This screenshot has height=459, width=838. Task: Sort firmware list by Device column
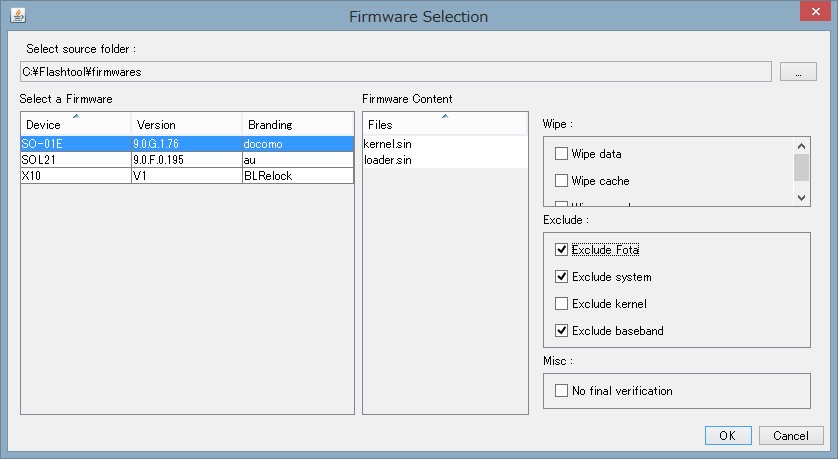(75, 125)
